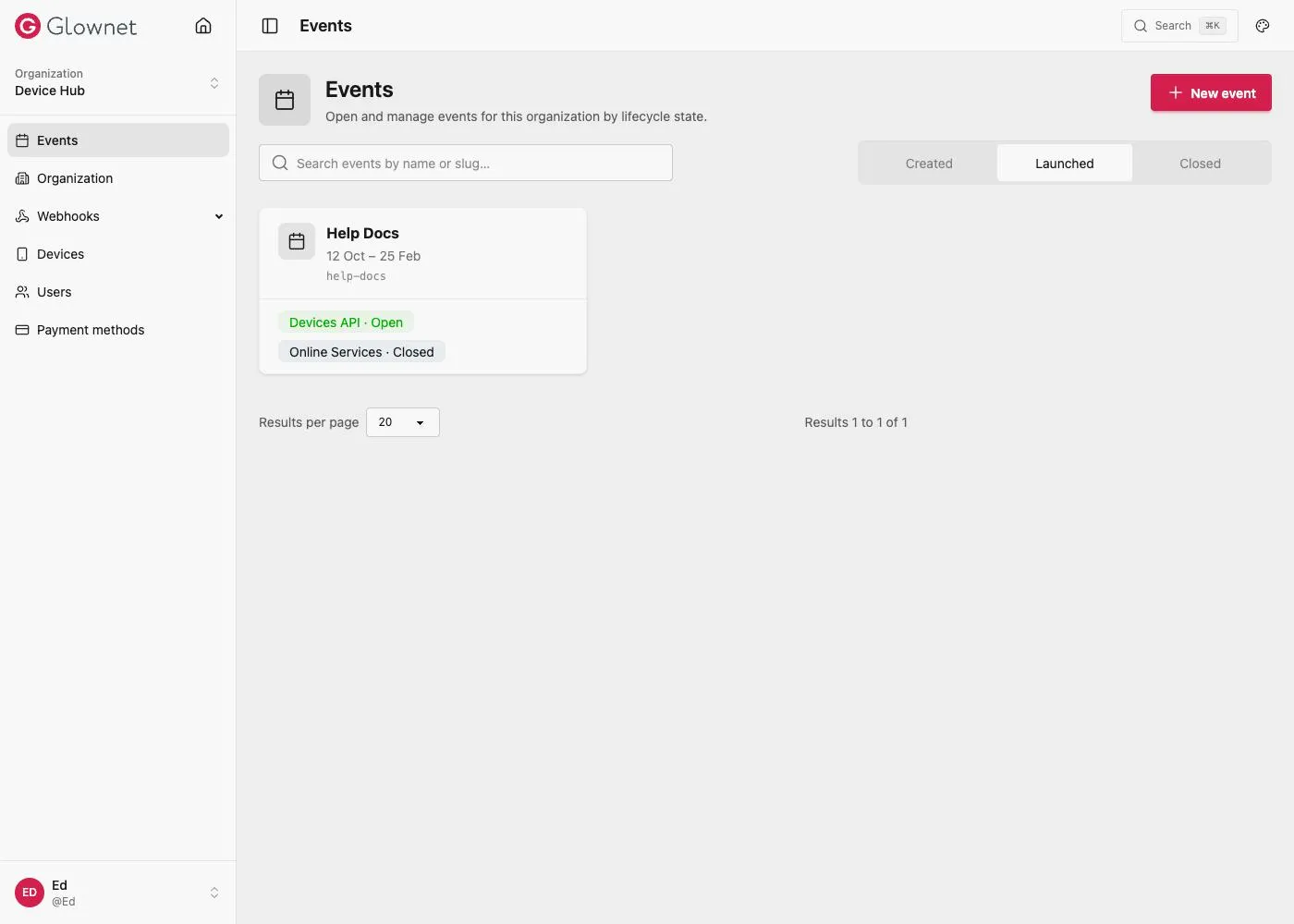The image size is (1294, 924).
Task: Click the ED user avatar
Action: pyautogui.click(x=30, y=893)
